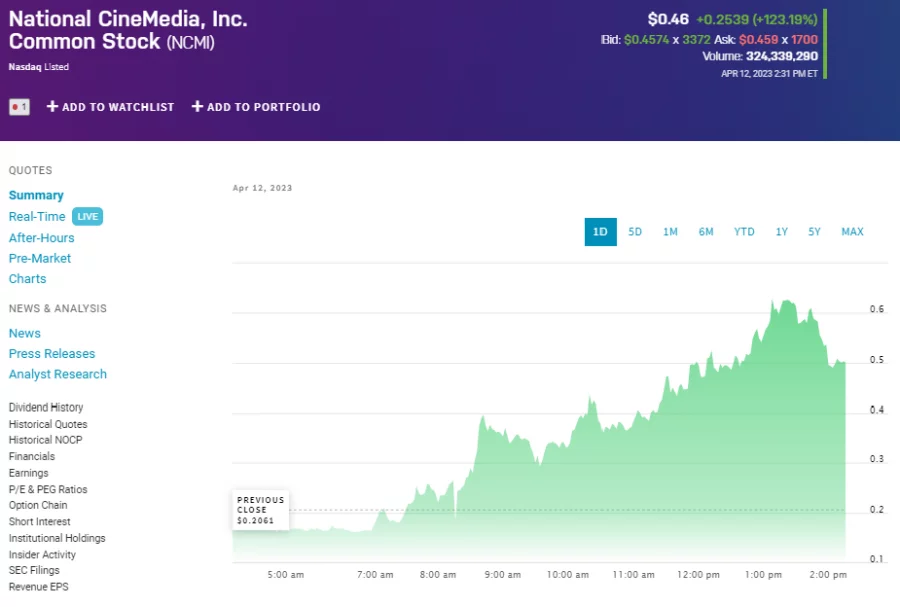
Task: Select the Summary quotes view
Action: 36,195
